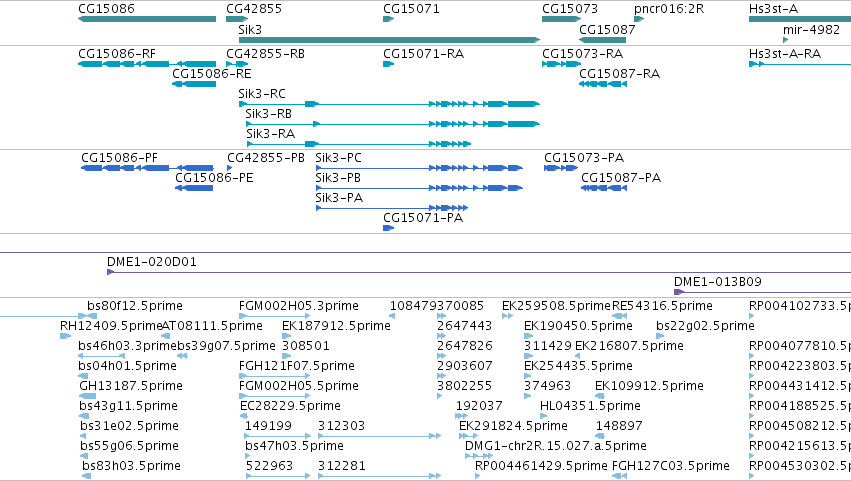Click the pncr016:2R gene label
The height and width of the screenshot is (481, 851).
[669, 9]
